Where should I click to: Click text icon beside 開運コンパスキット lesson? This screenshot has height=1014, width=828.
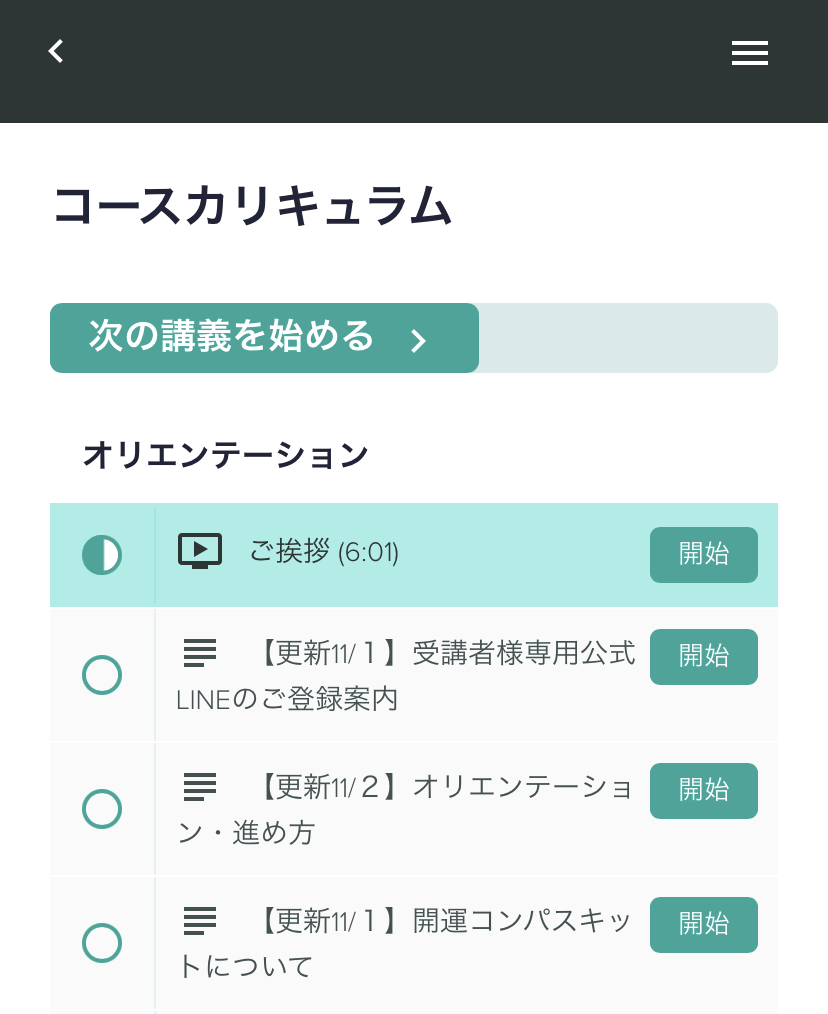[200, 920]
